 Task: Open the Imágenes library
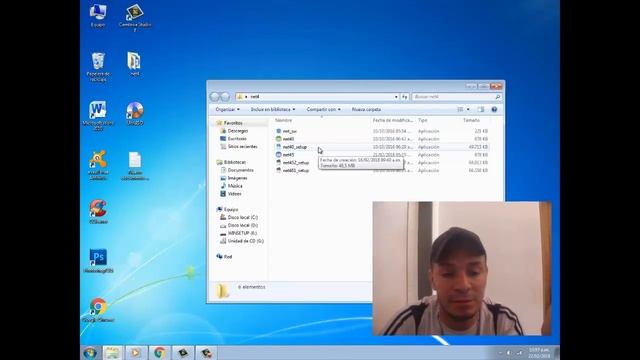pos(237,178)
